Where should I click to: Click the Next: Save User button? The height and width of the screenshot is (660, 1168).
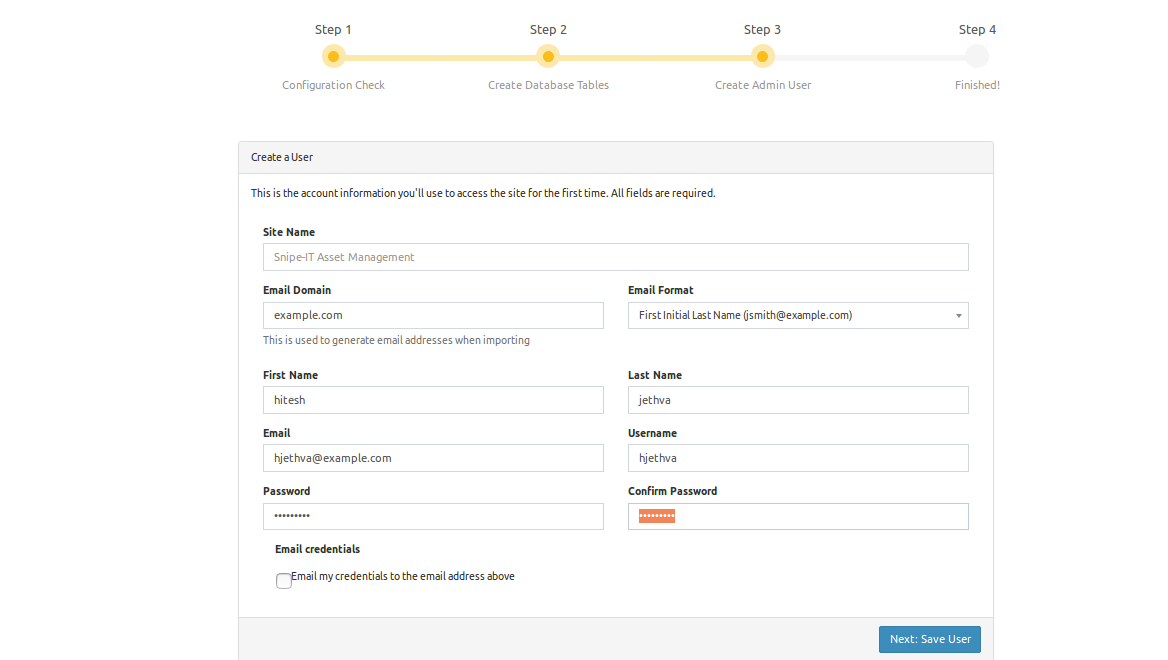[930, 639]
